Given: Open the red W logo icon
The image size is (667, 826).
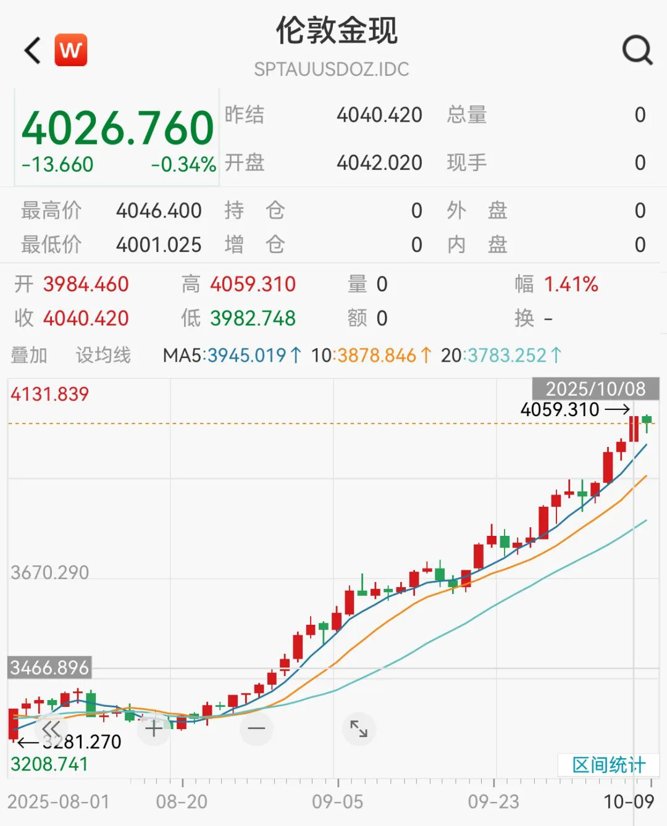Looking at the screenshot, I should pos(71,49).
